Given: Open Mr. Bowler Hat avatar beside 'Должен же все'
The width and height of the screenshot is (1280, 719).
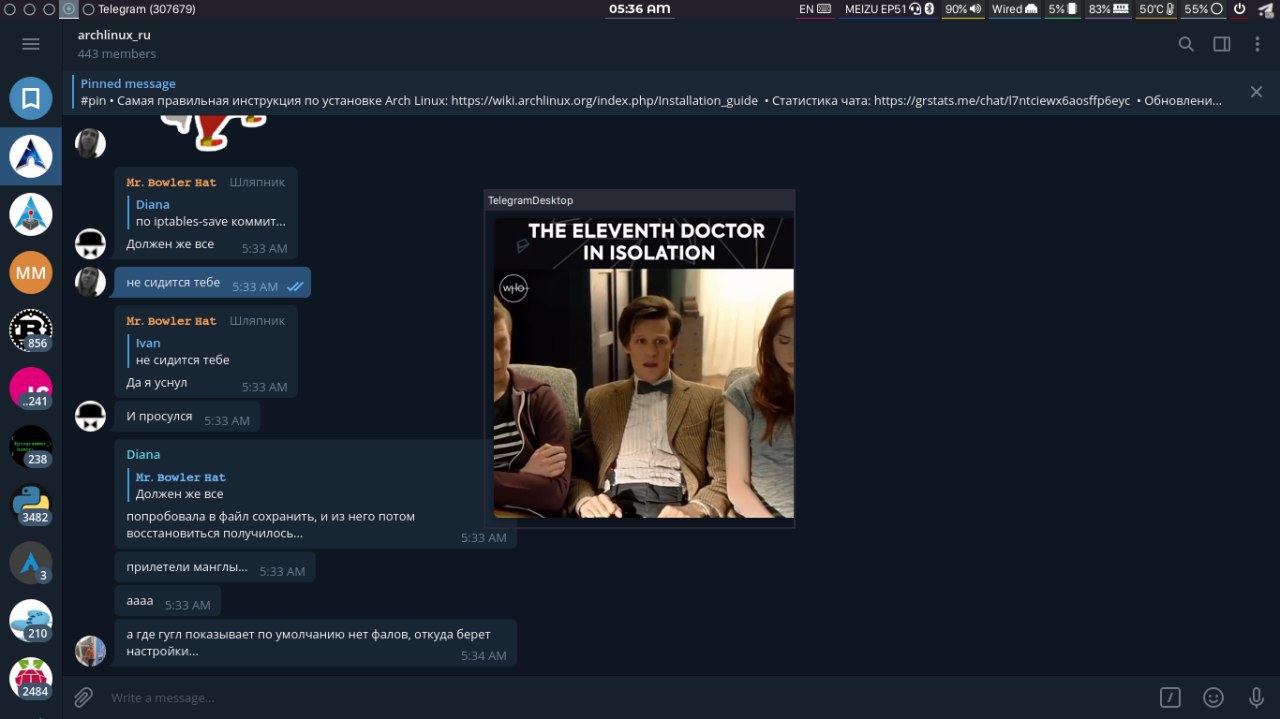Looking at the screenshot, I should click(x=91, y=243).
